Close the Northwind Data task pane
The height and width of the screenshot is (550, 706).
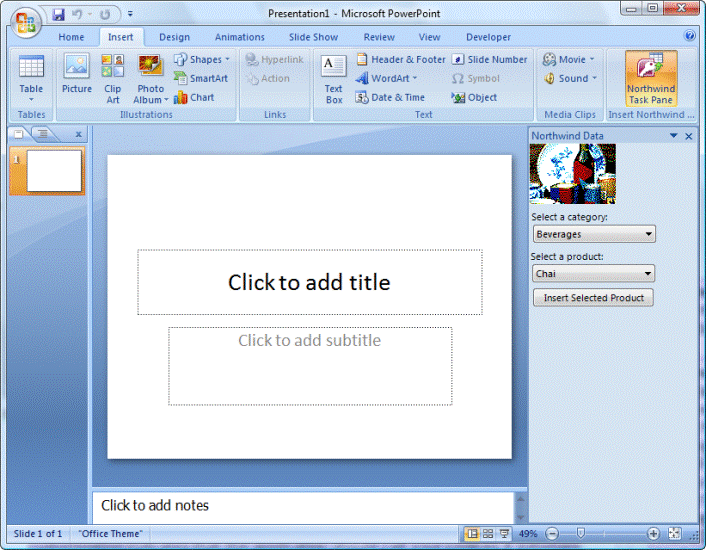[x=688, y=136]
